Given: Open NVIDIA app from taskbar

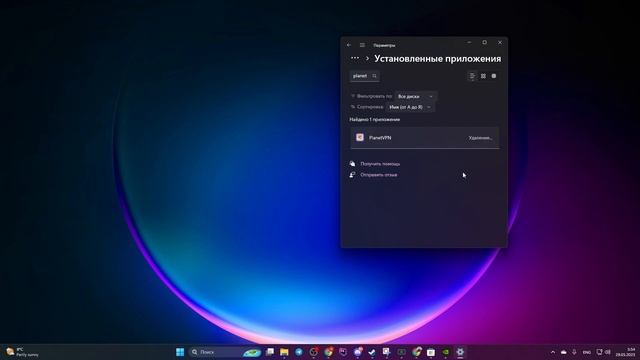Looking at the screenshot, I should click(445, 352).
